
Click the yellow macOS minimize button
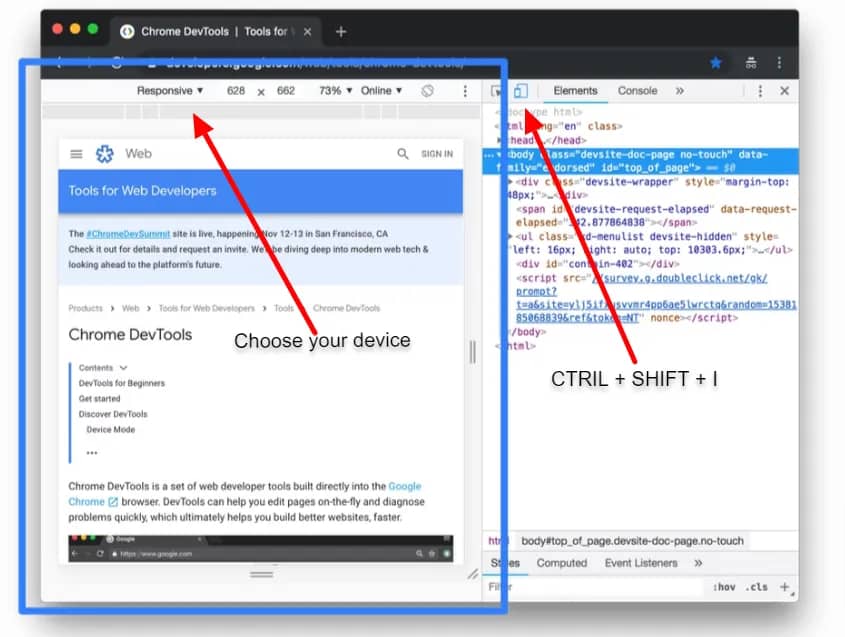click(x=75, y=29)
